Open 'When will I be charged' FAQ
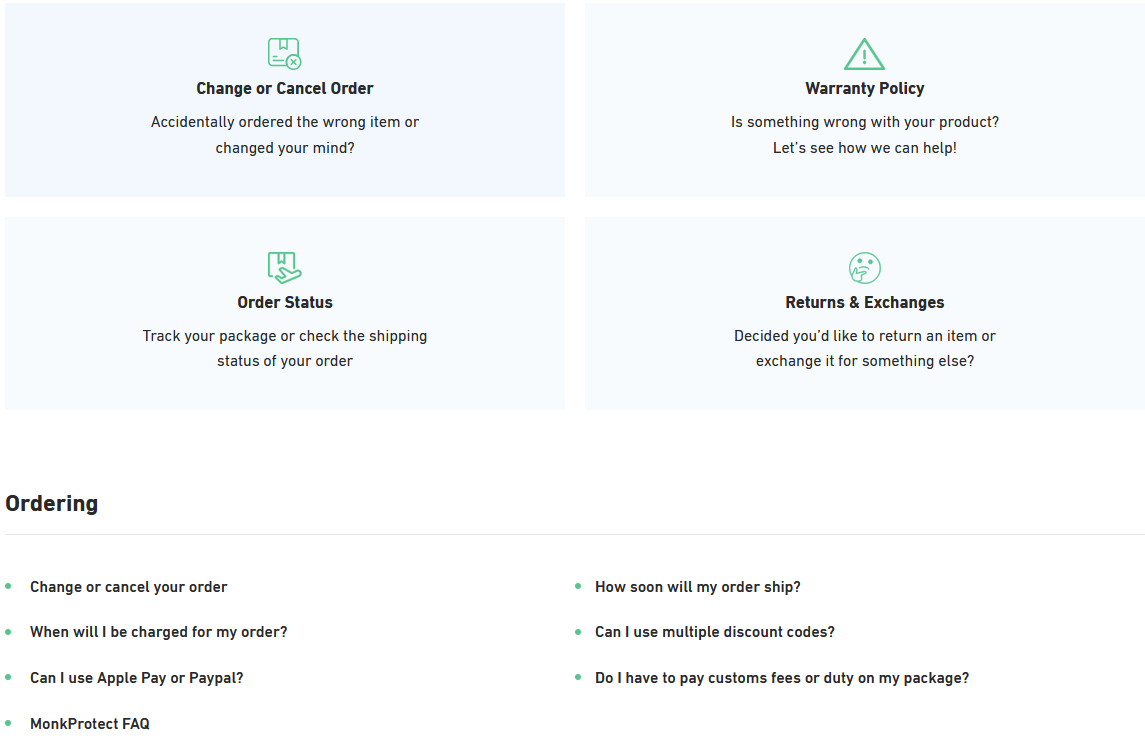The height and width of the screenshot is (741, 1145). (x=158, y=632)
